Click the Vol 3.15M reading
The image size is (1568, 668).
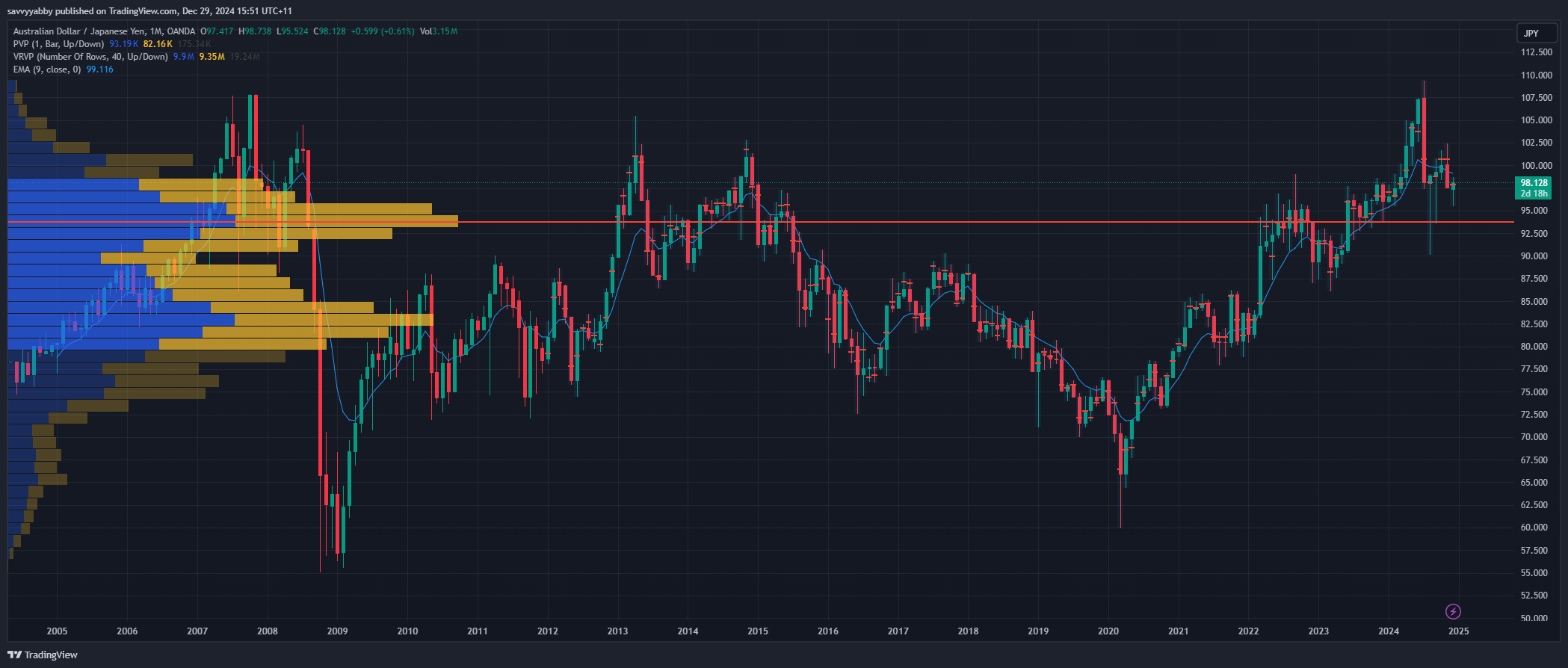tap(439, 31)
